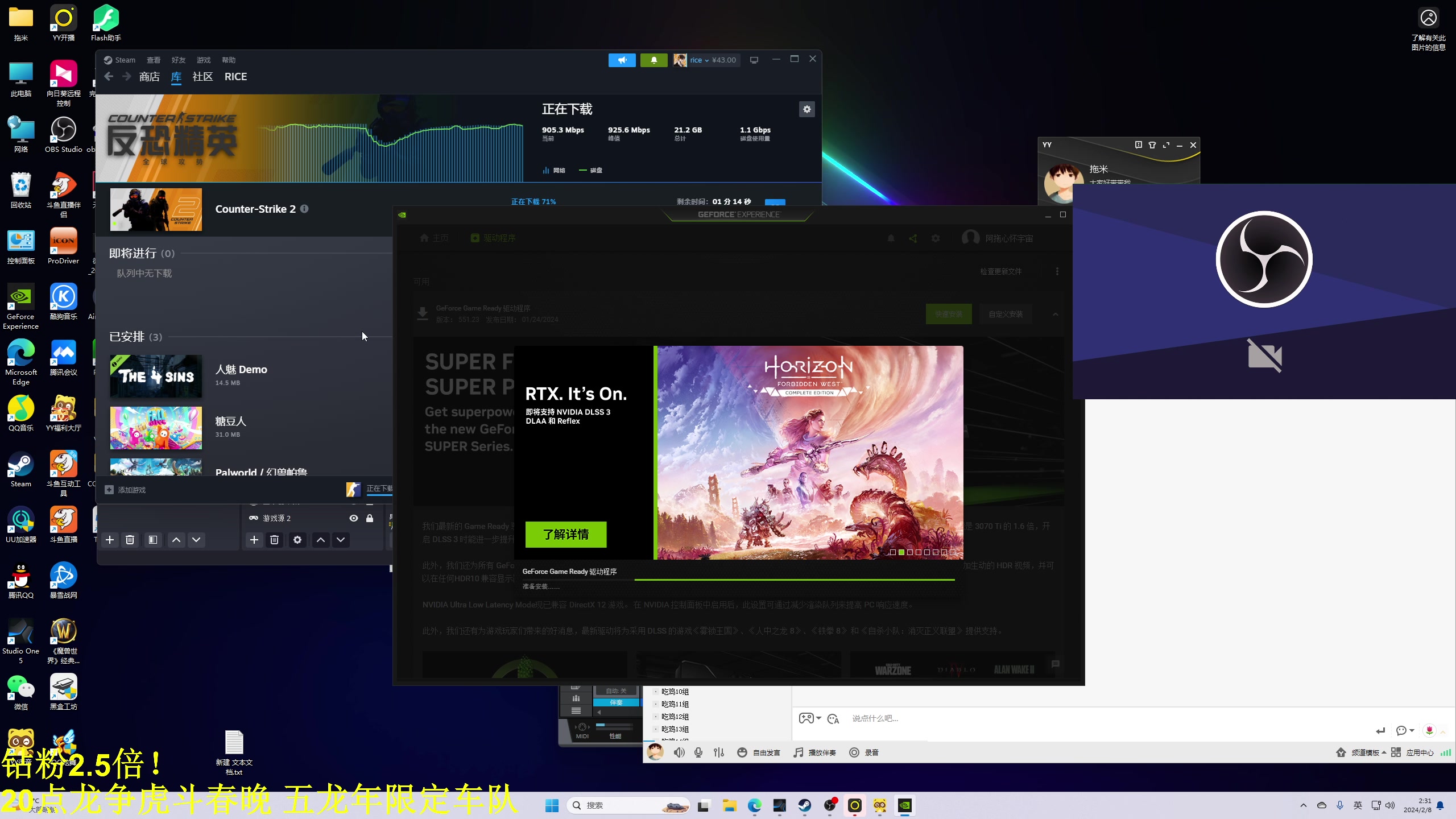The width and height of the screenshot is (1456, 819).
Task: Move OBS scene down
Action: 196,540
